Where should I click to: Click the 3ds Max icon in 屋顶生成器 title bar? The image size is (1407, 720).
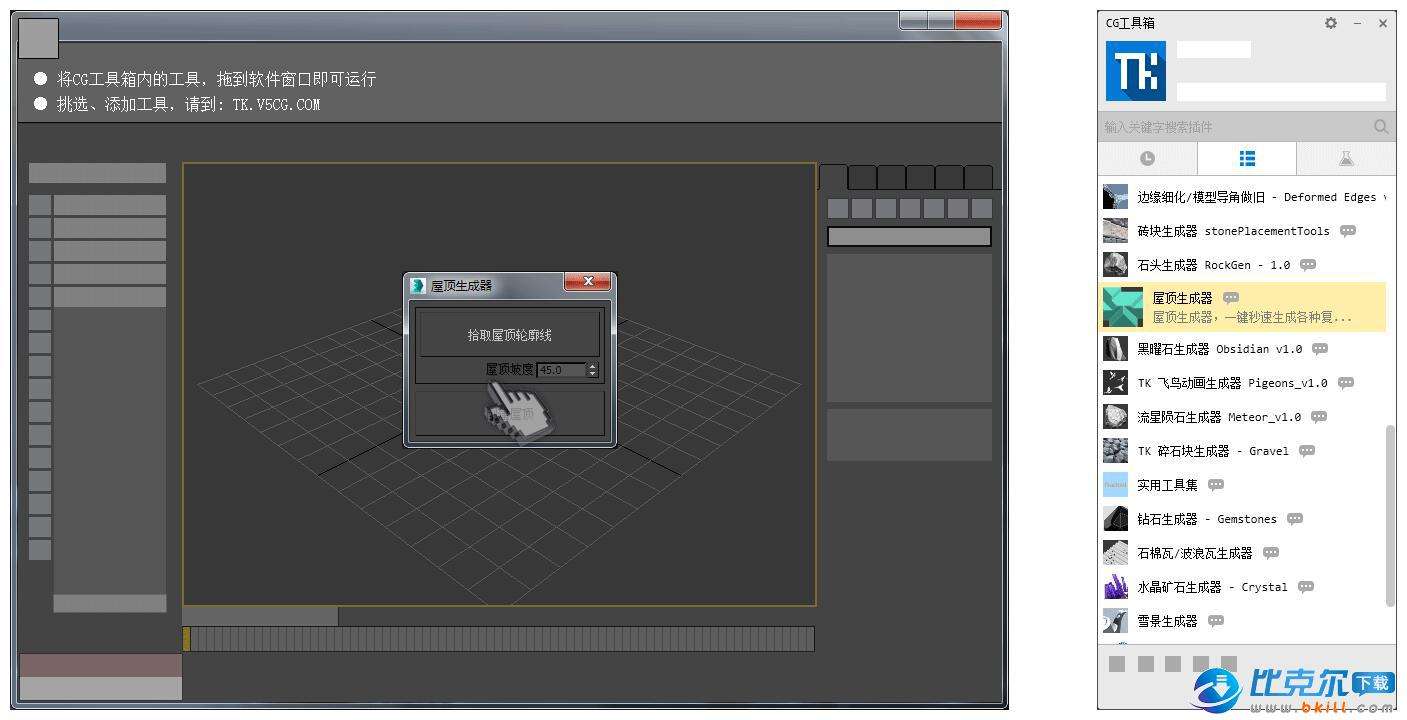[x=419, y=286]
